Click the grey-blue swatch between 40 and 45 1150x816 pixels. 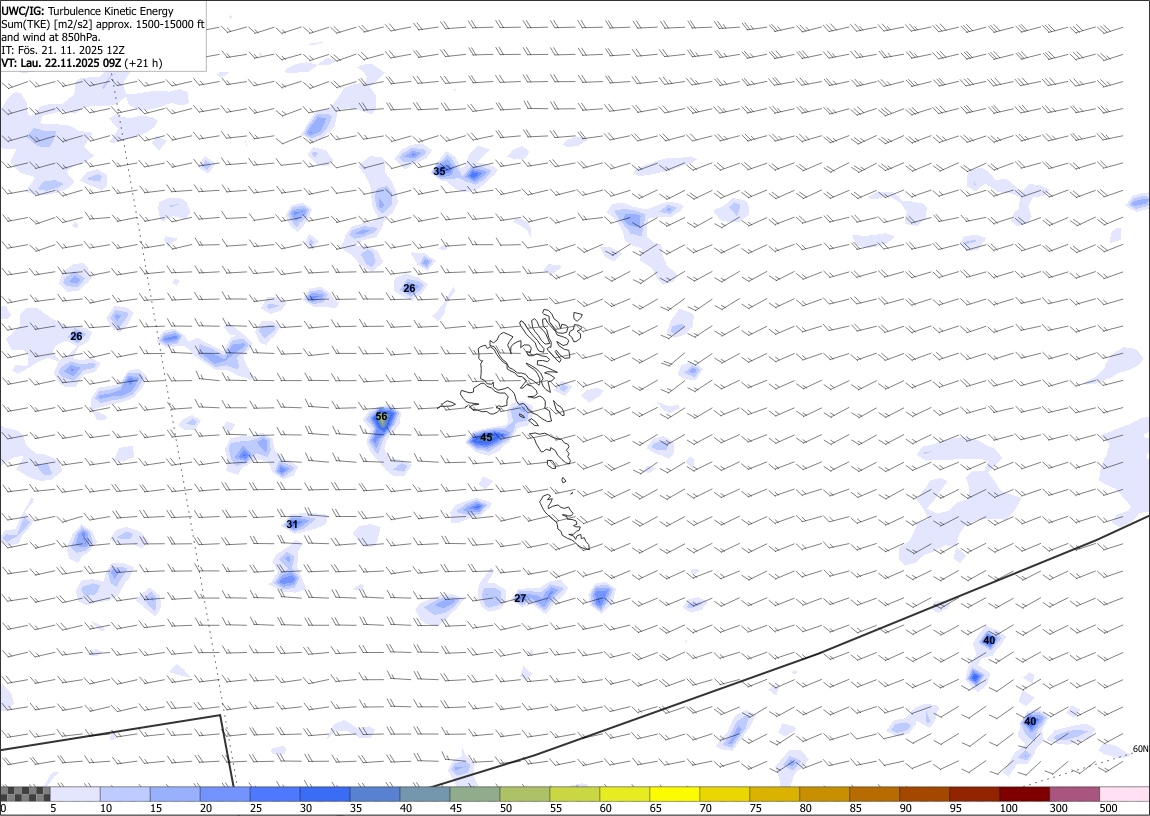click(x=425, y=793)
